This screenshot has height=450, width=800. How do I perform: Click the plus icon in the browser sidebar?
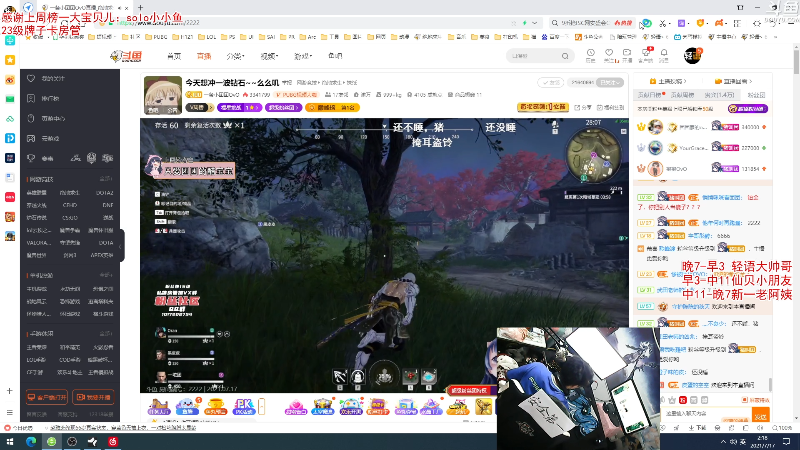10,391
